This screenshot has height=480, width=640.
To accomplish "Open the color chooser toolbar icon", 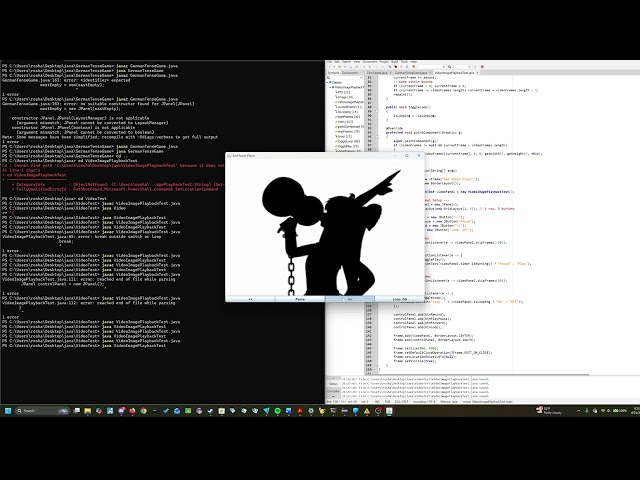I will pos(413,67).
